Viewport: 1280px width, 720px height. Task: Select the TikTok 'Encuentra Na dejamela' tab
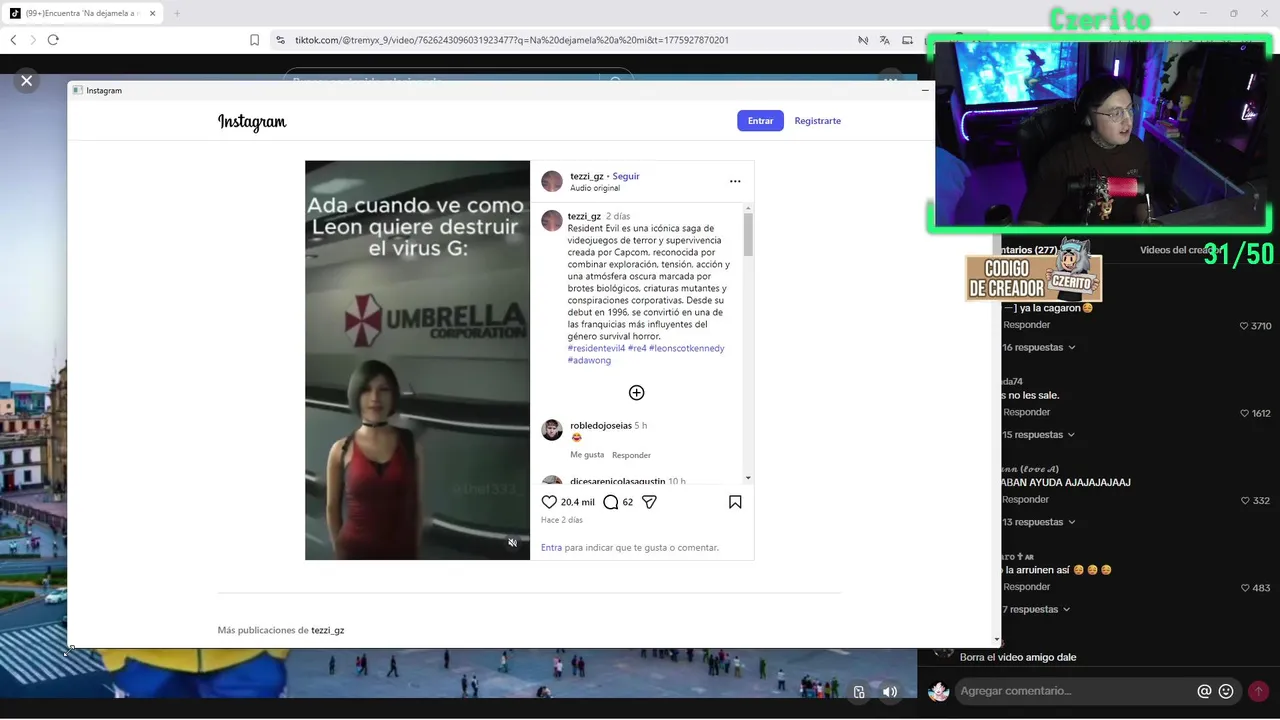[x=82, y=13]
